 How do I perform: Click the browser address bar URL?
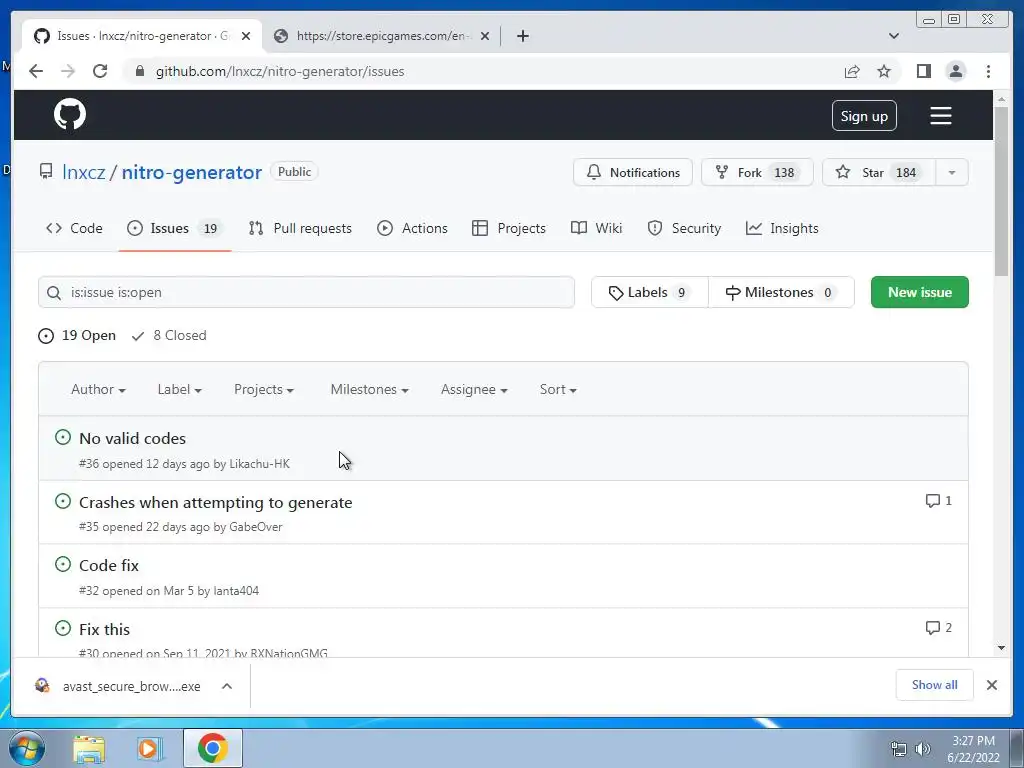pos(280,71)
